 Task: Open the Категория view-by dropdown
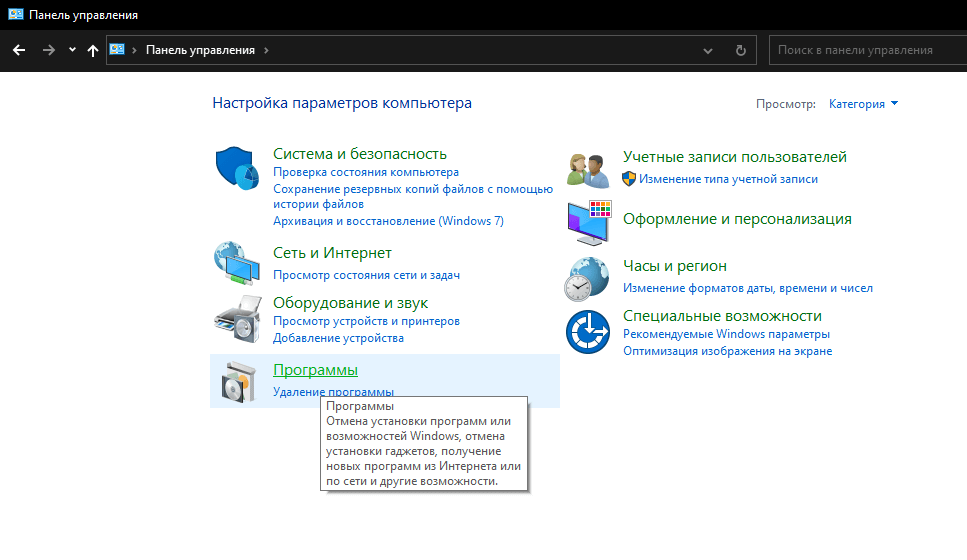[863, 104]
